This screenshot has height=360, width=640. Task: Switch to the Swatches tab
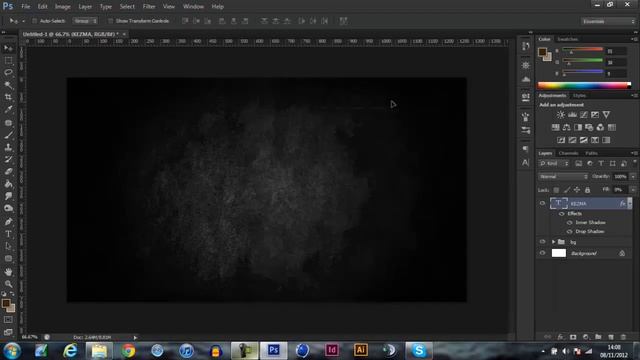pyautogui.click(x=568, y=39)
